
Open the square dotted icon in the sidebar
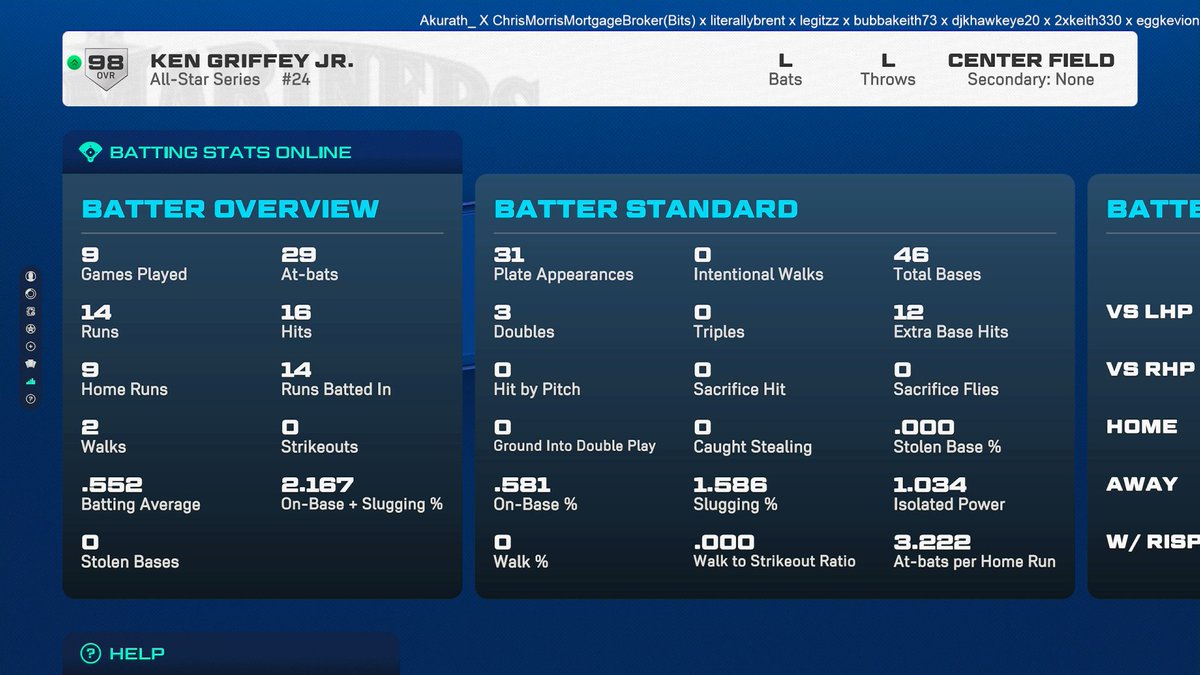pyautogui.click(x=31, y=311)
